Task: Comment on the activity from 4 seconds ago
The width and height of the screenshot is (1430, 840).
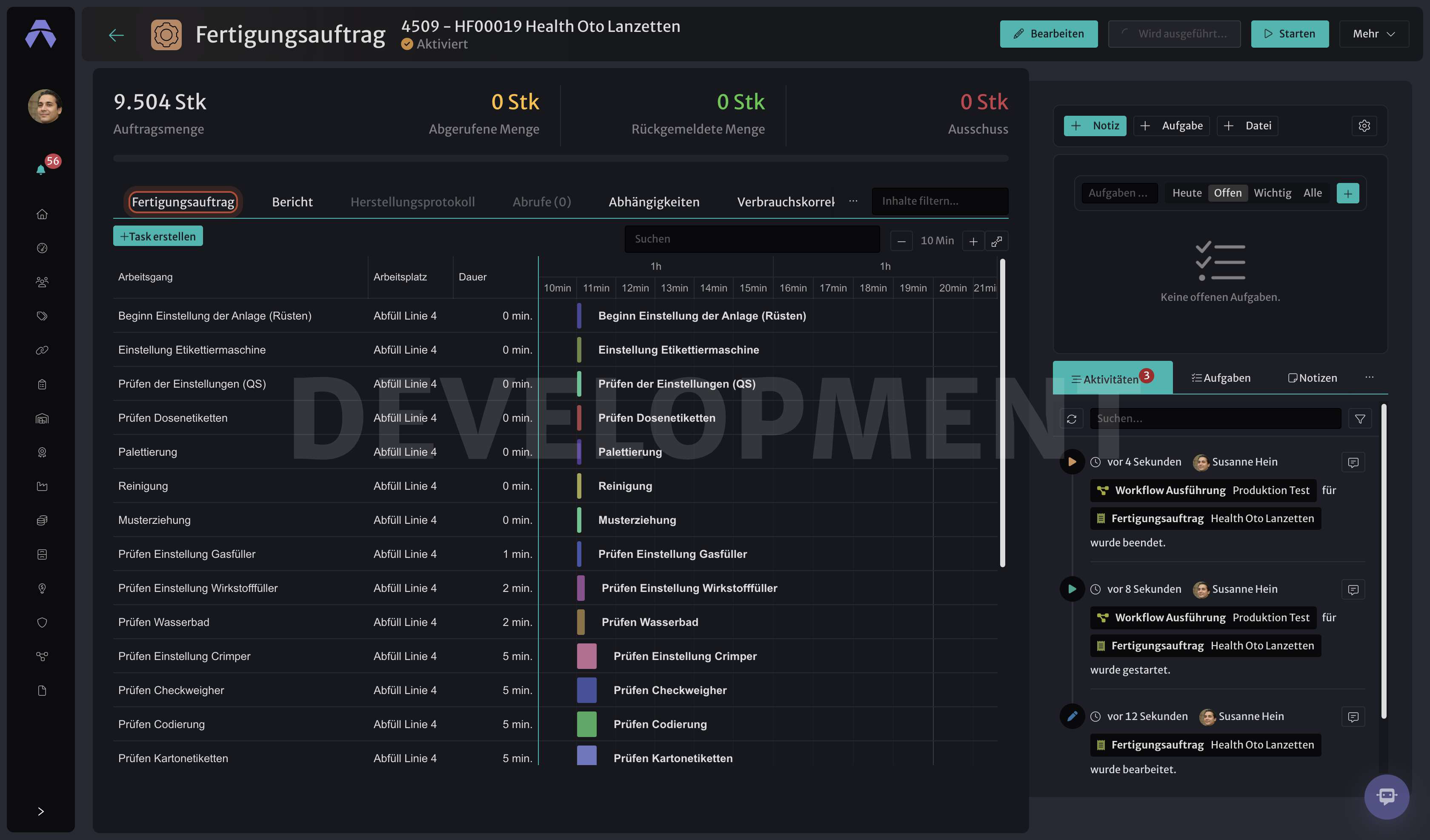Action: (1353, 463)
